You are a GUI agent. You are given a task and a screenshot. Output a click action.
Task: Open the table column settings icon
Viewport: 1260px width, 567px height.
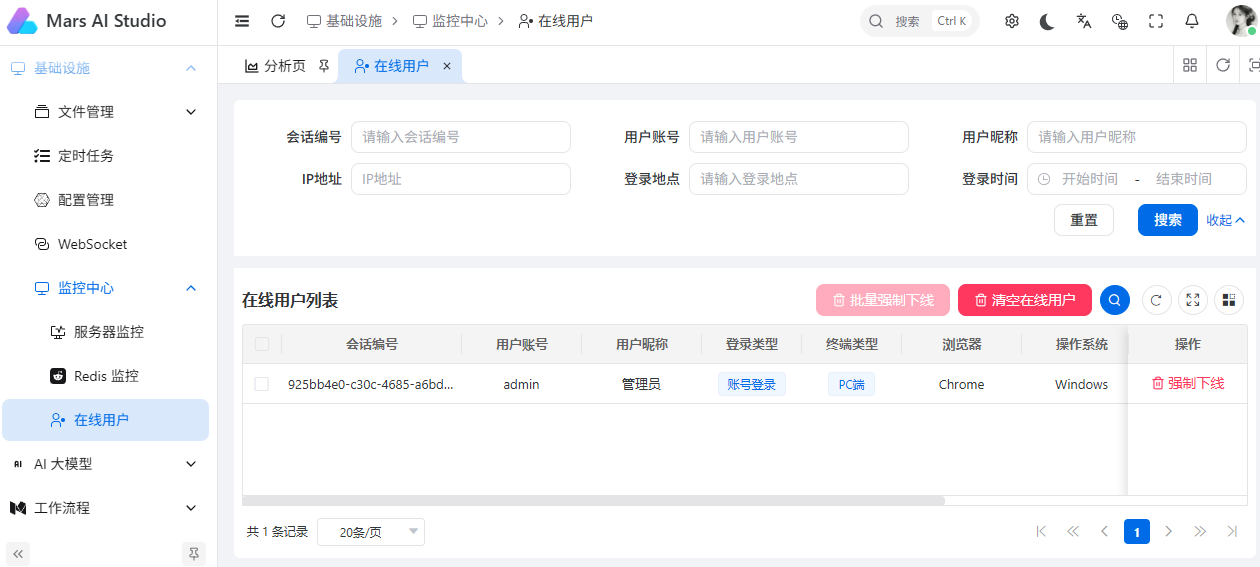(1228, 300)
